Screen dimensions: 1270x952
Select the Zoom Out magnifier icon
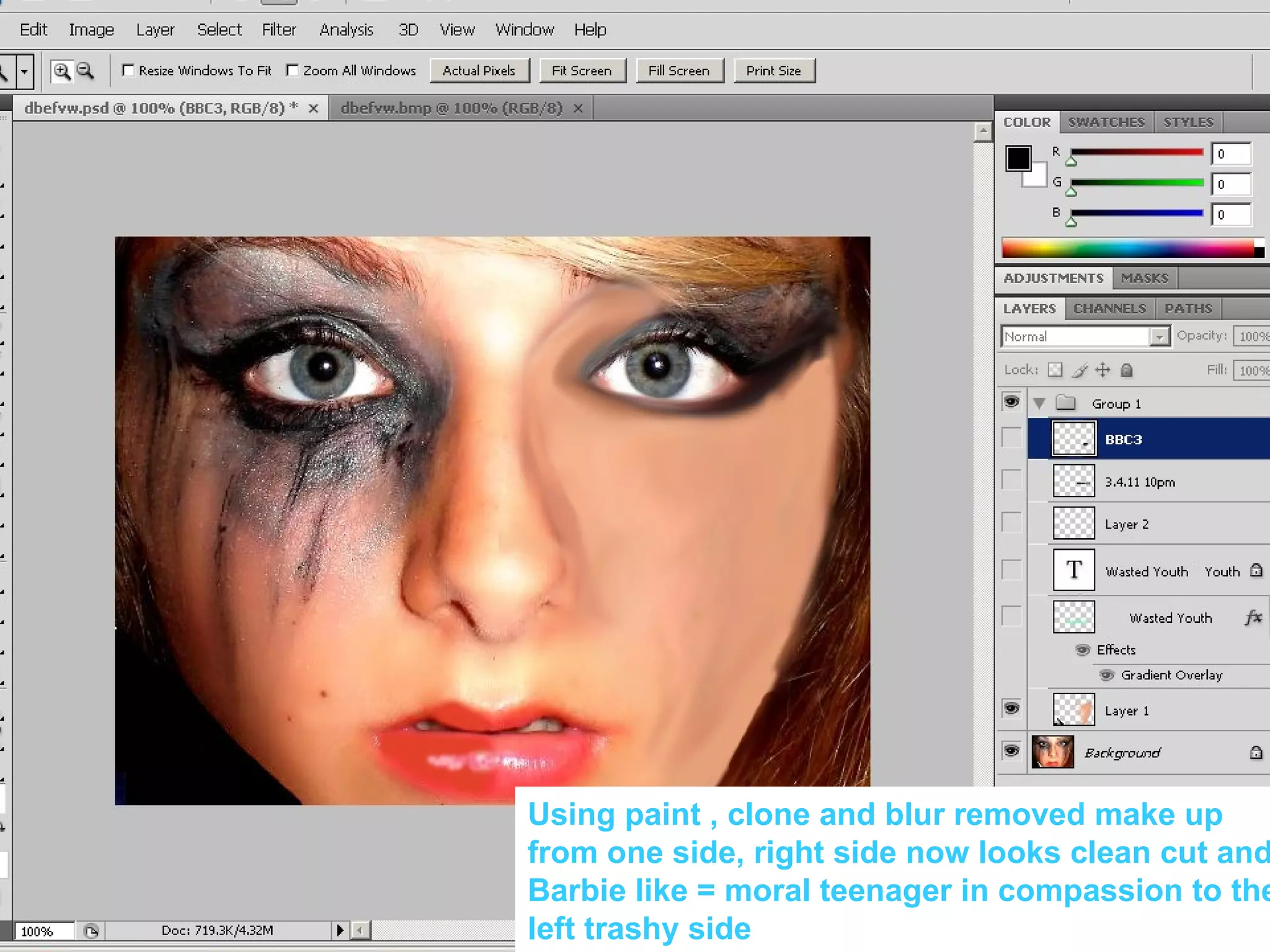[x=85, y=71]
